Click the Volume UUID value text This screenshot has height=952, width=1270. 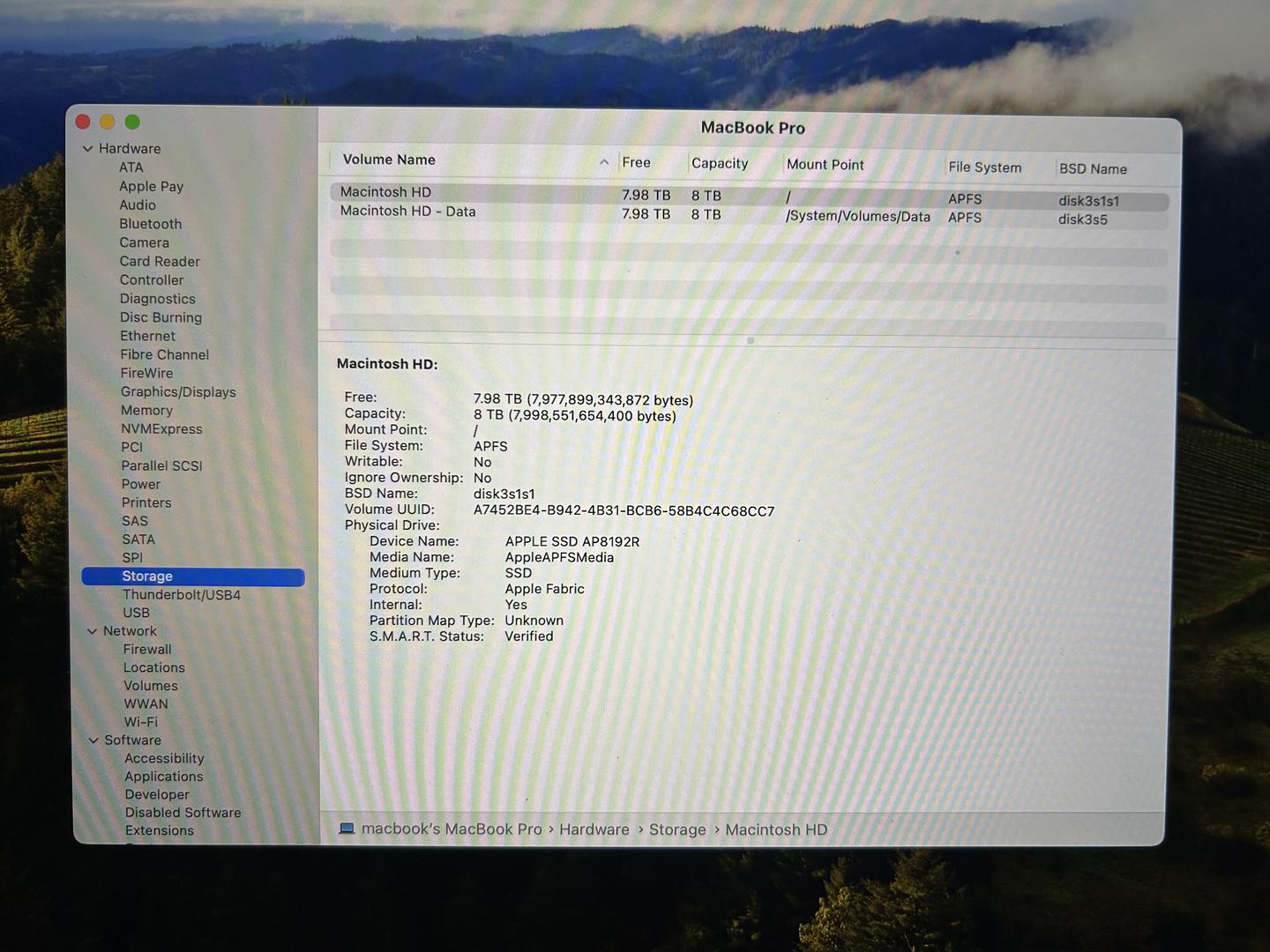624,510
